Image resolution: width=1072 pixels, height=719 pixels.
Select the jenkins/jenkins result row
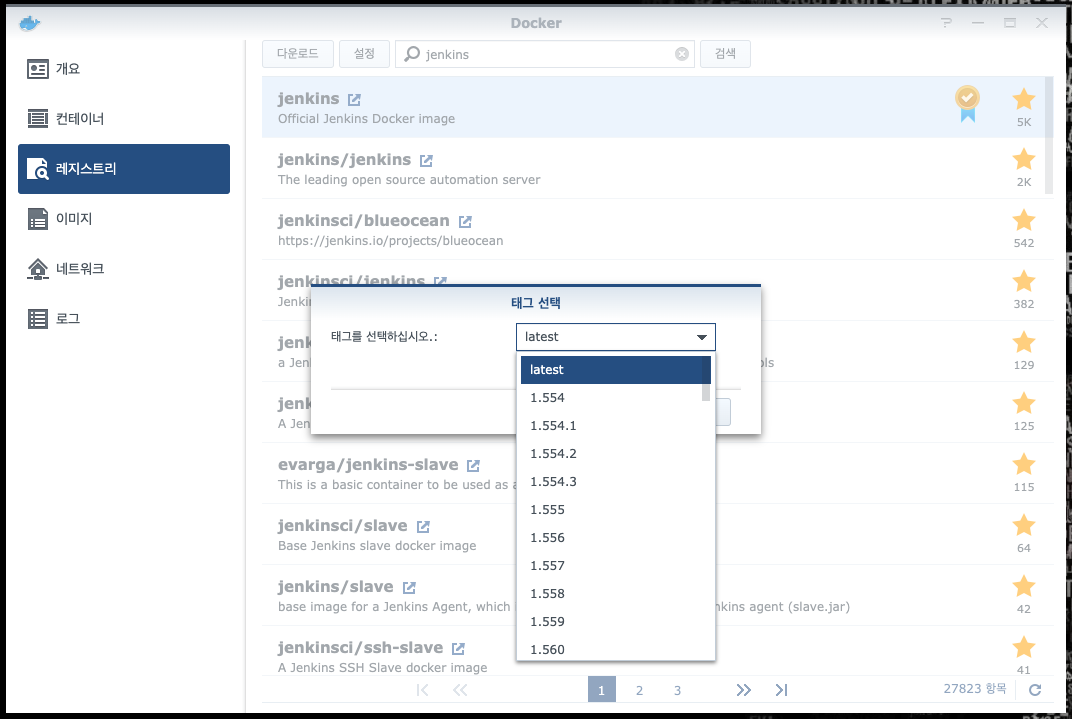click(653, 168)
